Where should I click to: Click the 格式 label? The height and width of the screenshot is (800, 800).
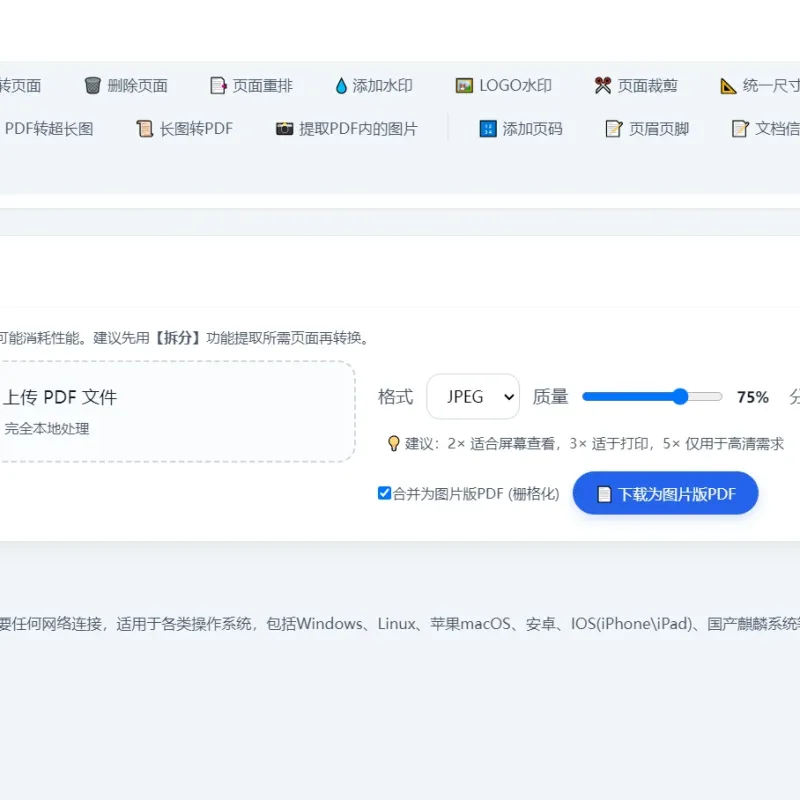pyautogui.click(x=395, y=397)
